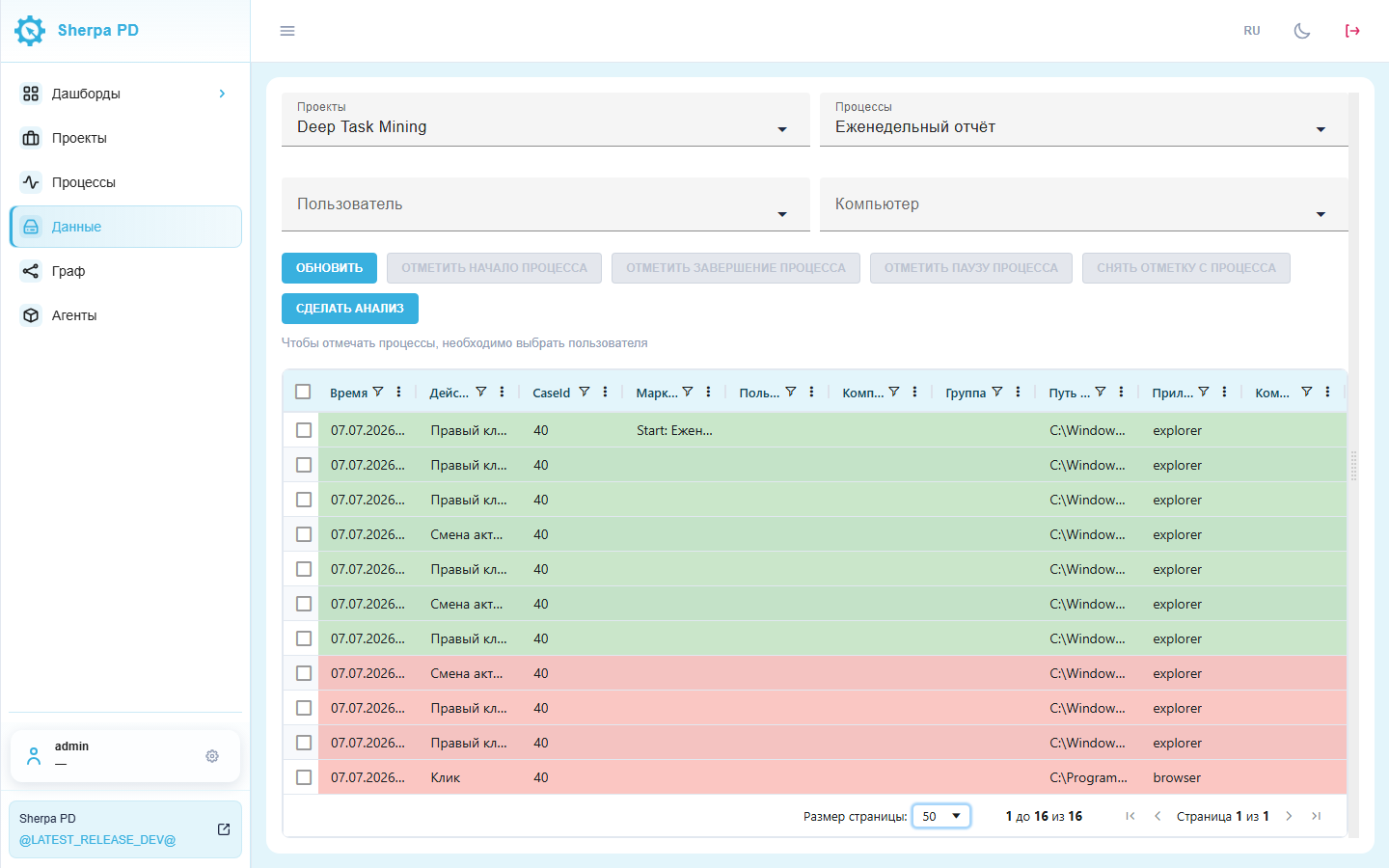1389x868 pixels.
Task: Check the row with Start: Ежен... marker
Action: click(x=304, y=430)
